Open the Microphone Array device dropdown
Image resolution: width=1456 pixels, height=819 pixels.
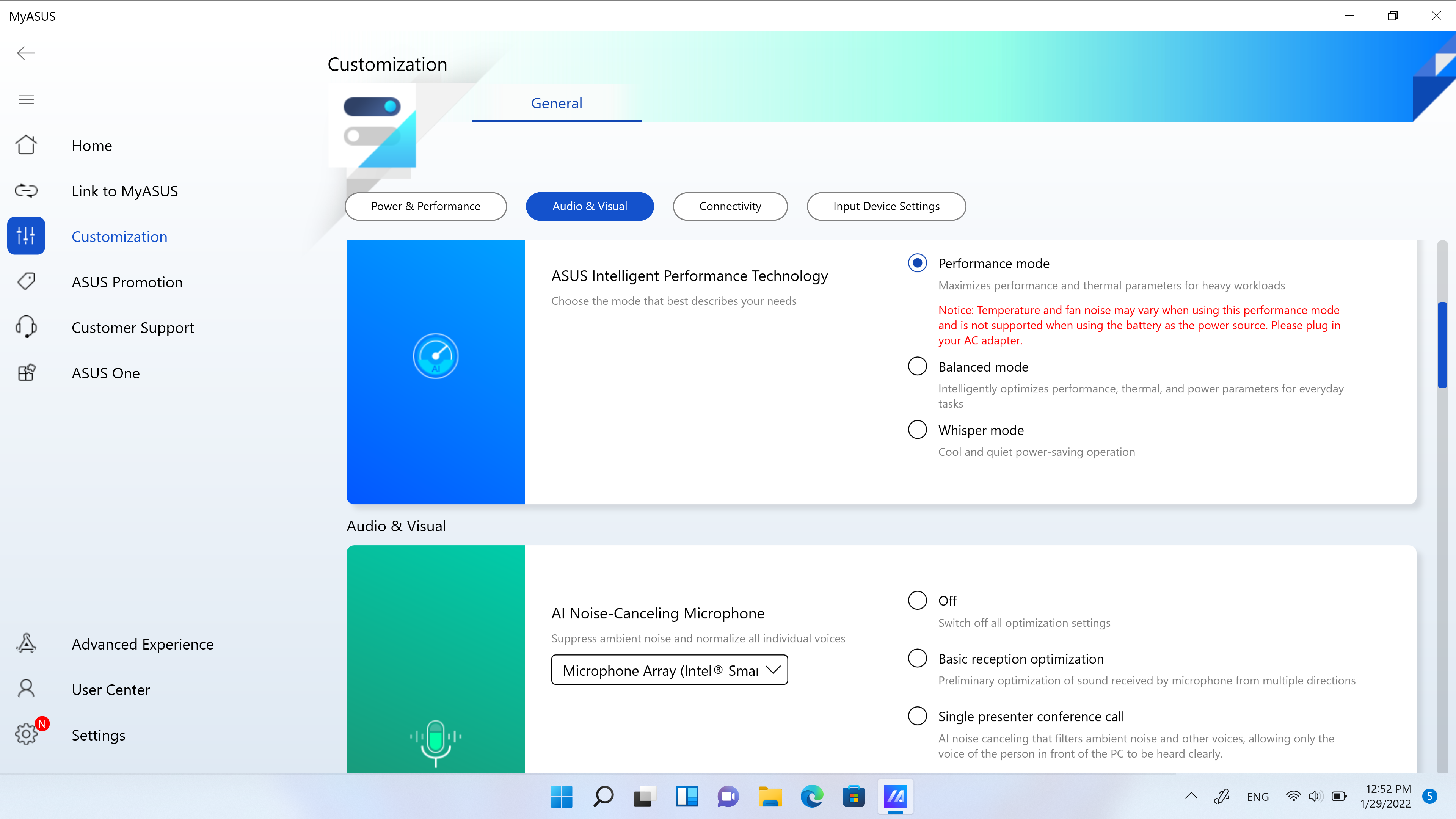click(x=669, y=670)
